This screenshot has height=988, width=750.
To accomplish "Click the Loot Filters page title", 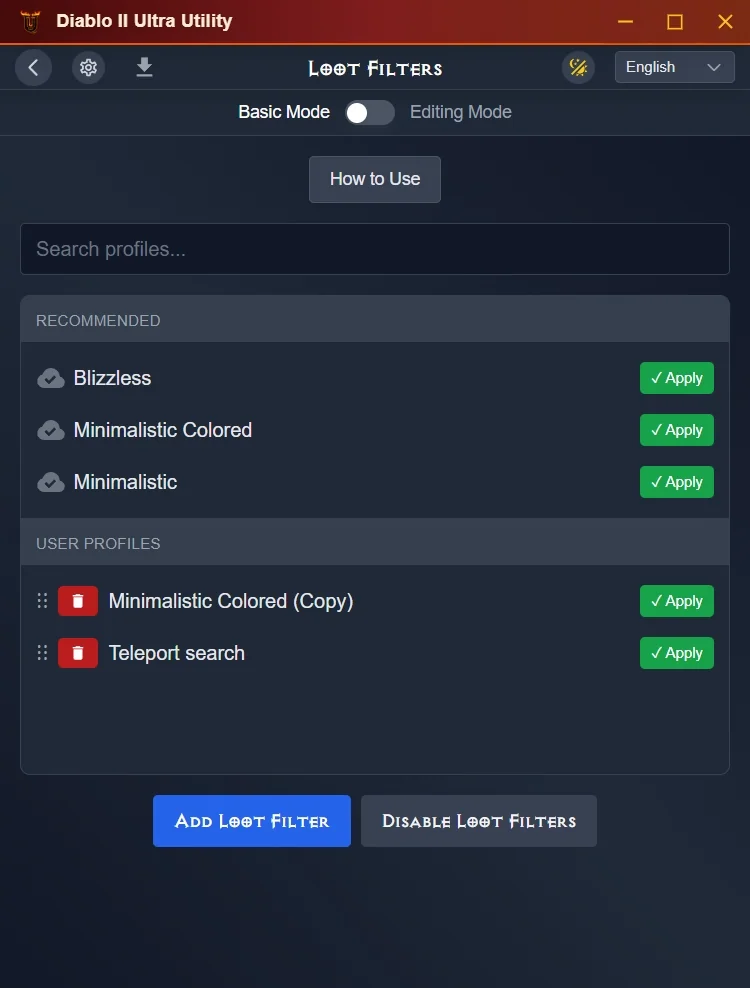I will pyautogui.click(x=375, y=68).
